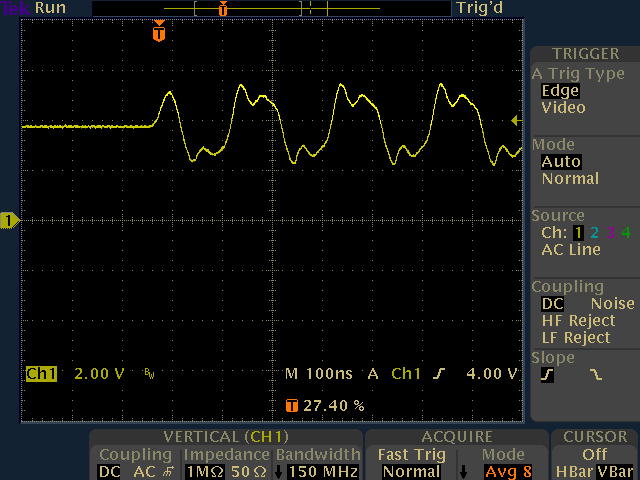Click the trigger level arrow on the right edge

coord(516,121)
